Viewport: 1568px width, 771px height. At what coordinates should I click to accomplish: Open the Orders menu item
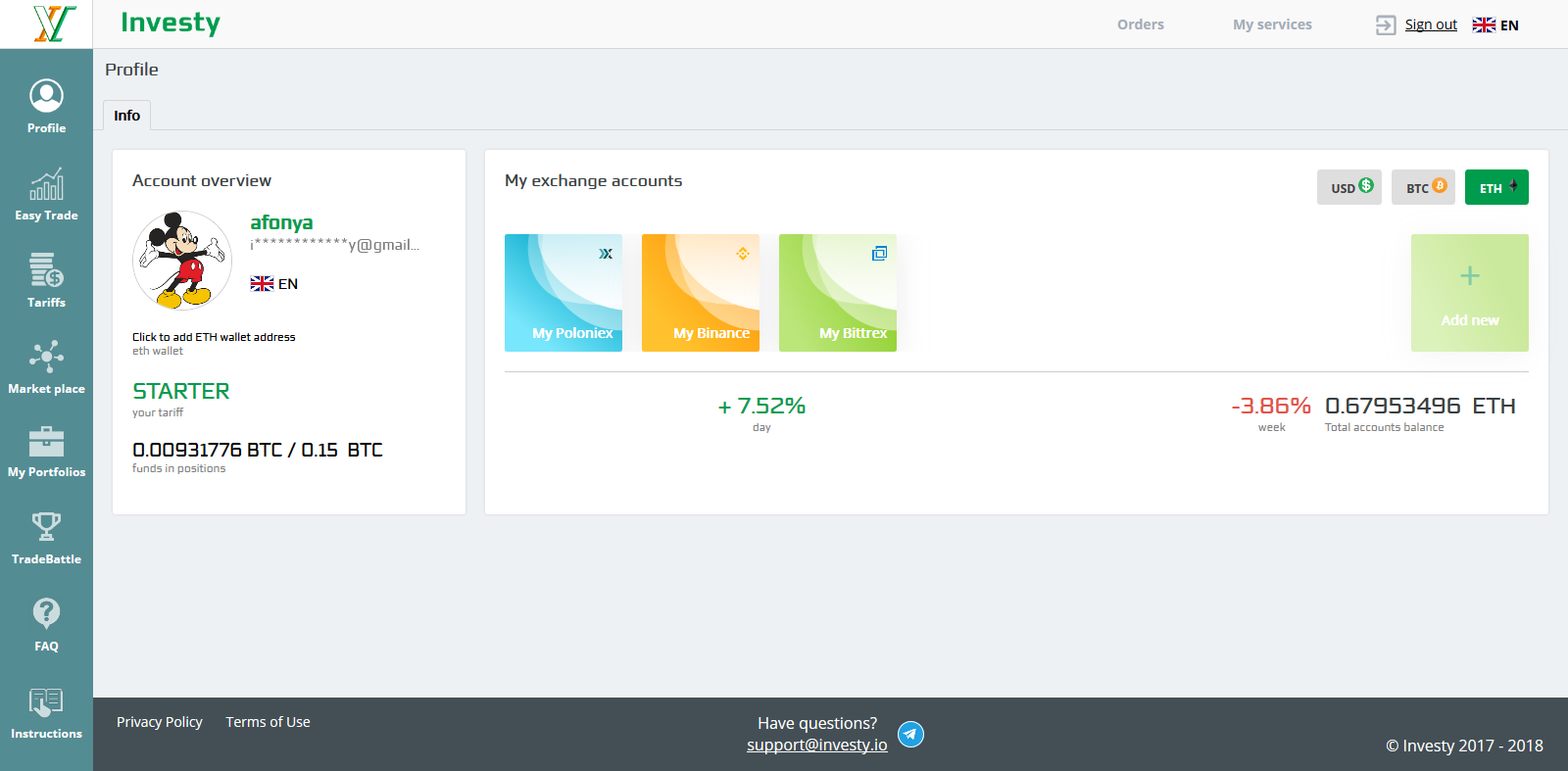pyautogui.click(x=1140, y=24)
